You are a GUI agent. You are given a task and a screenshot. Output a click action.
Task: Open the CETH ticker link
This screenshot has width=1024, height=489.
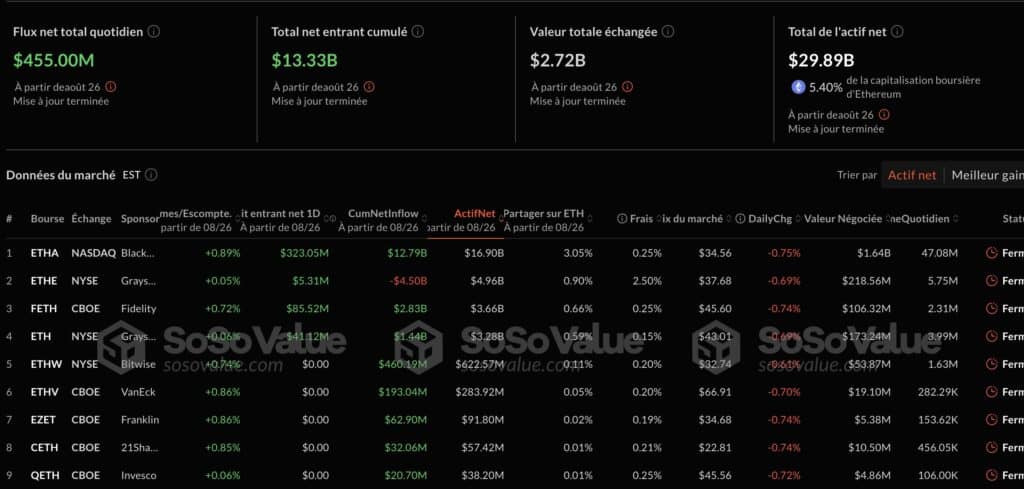[44, 447]
